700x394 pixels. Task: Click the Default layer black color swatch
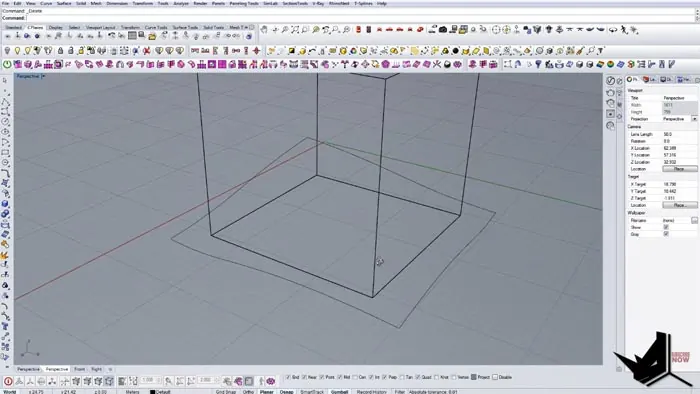coord(152,392)
